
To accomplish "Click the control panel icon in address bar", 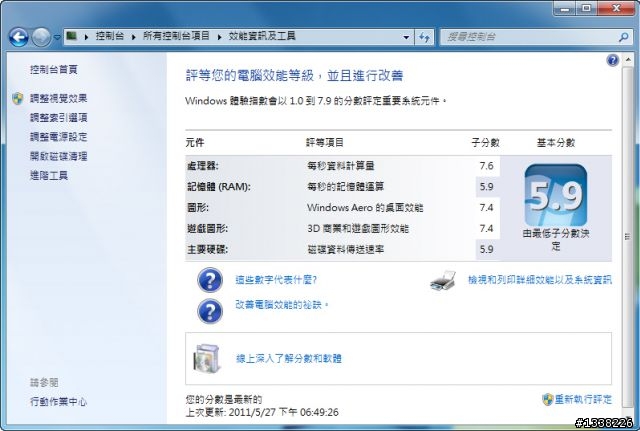I will coord(72,36).
